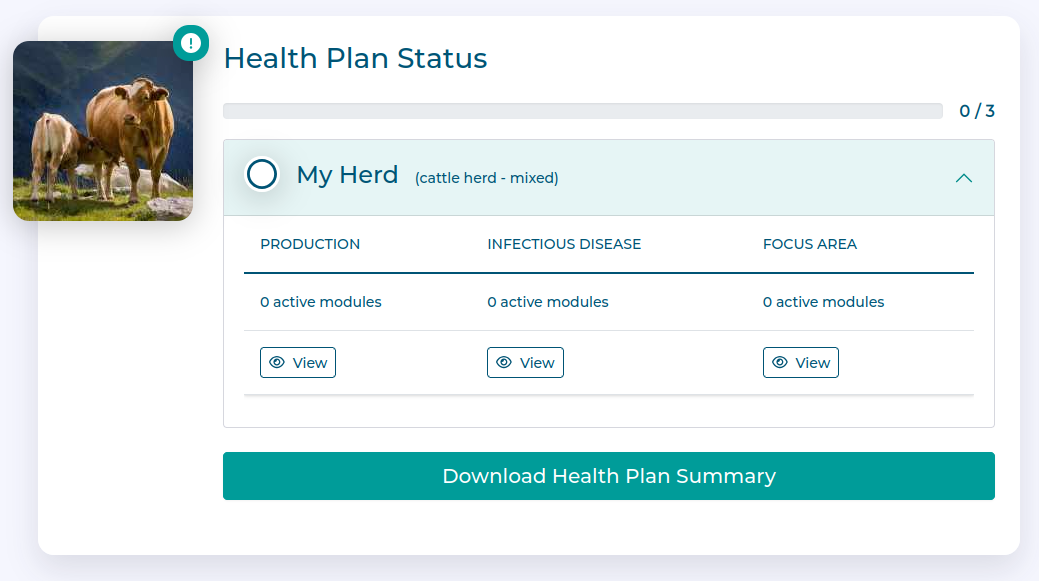The image size is (1039, 581).
Task: Click Focus Area's 0 active modules text
Action: pos(823,302)
